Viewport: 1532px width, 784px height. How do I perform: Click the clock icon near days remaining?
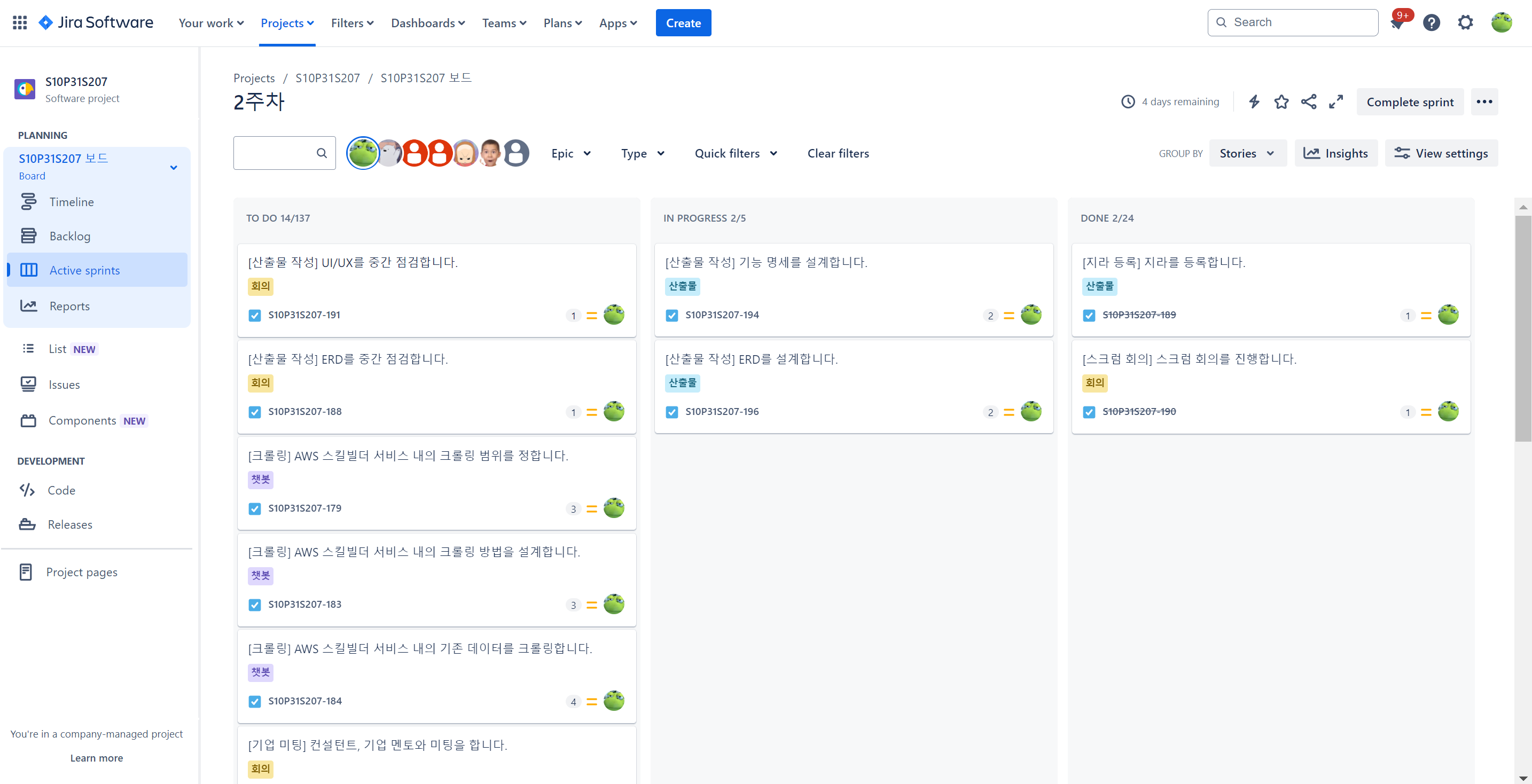tap(1128, 101)
